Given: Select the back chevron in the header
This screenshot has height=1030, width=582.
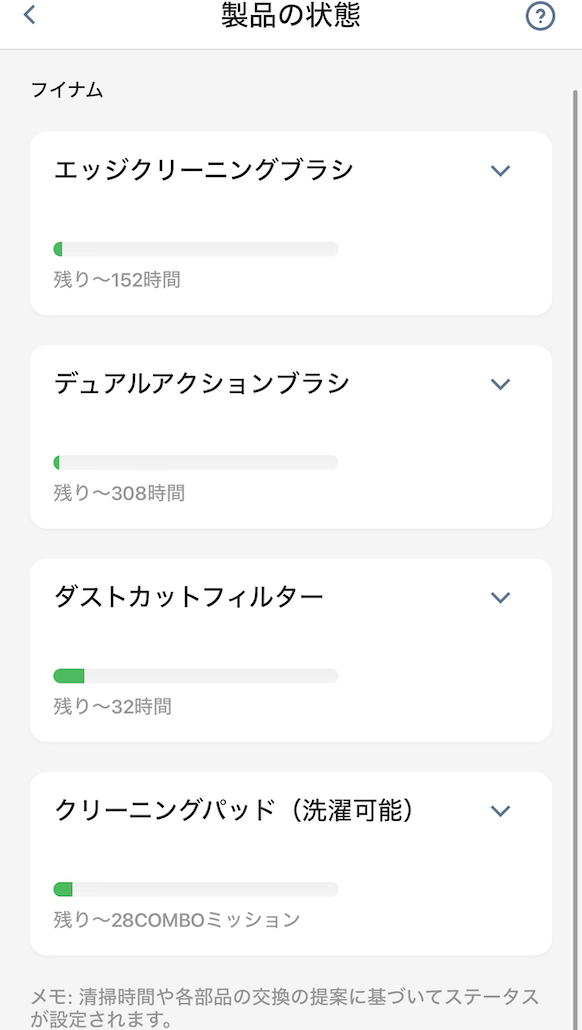Looking at the screenshot, I should click(x=28, y=16).
